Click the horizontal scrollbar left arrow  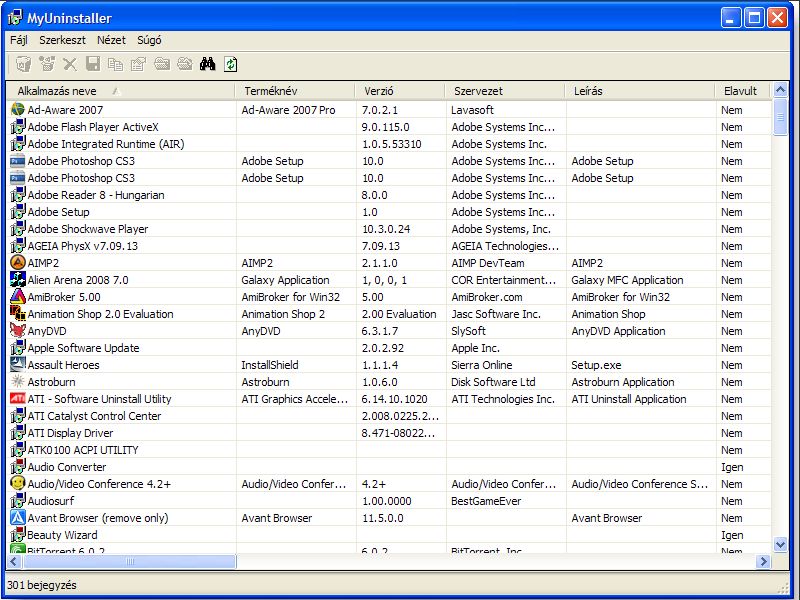click(14, 561)
